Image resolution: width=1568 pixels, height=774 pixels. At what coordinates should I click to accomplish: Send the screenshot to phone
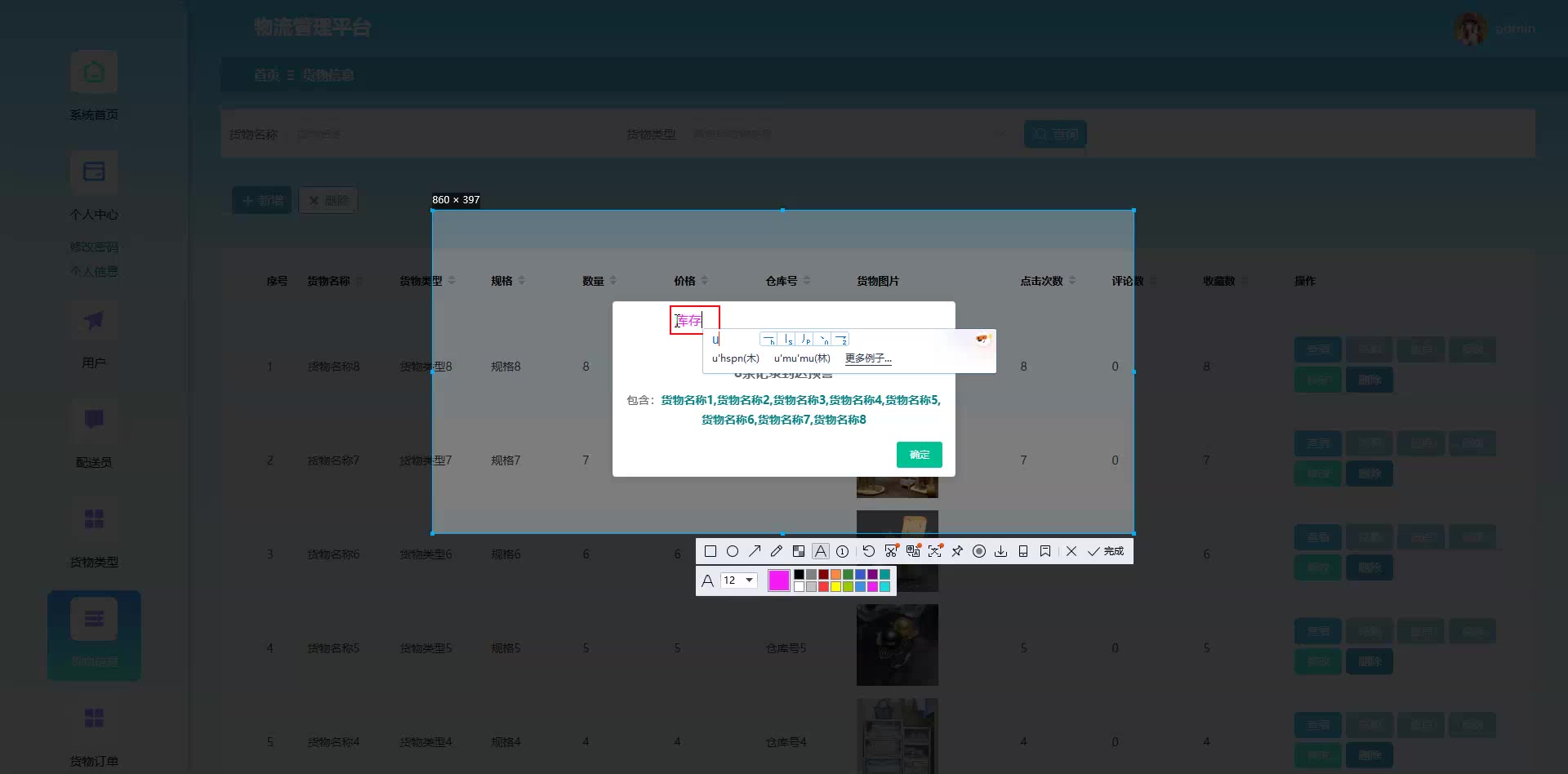1023,551
